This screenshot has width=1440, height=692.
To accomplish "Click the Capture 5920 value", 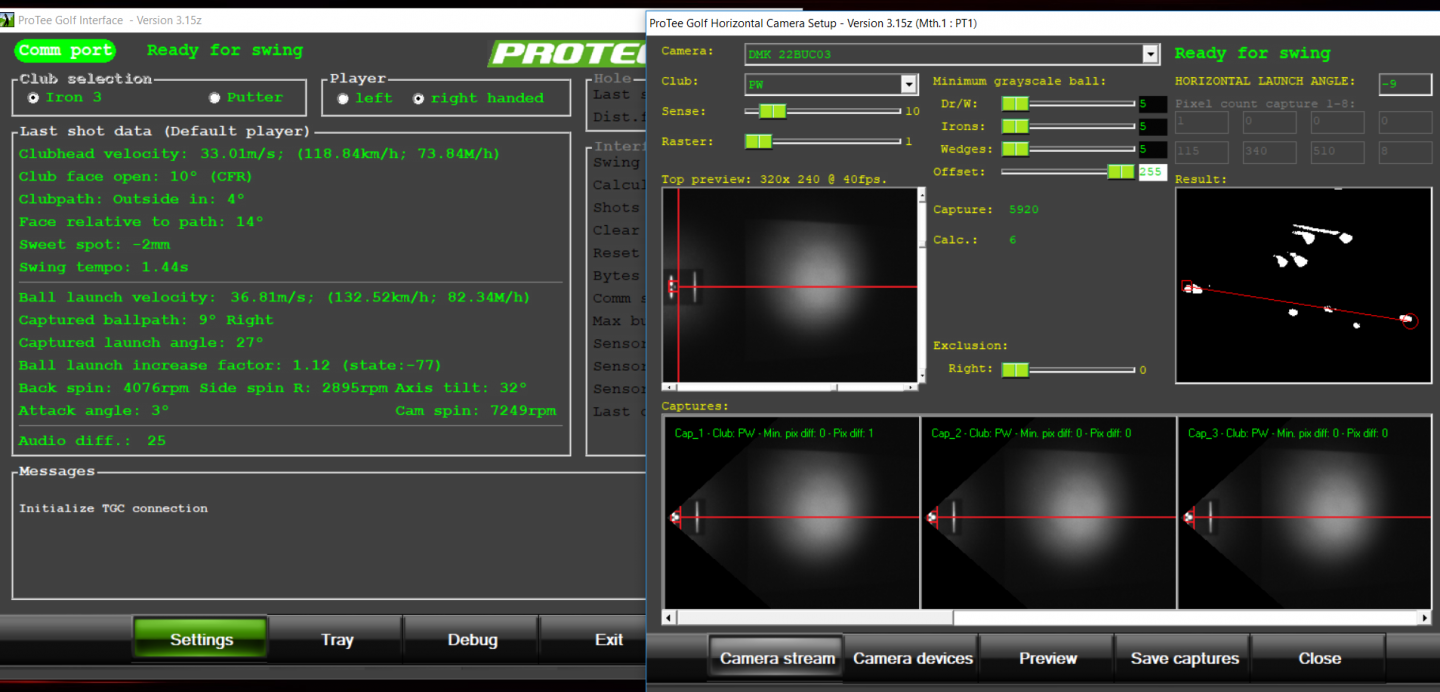I will [1024, 210].
